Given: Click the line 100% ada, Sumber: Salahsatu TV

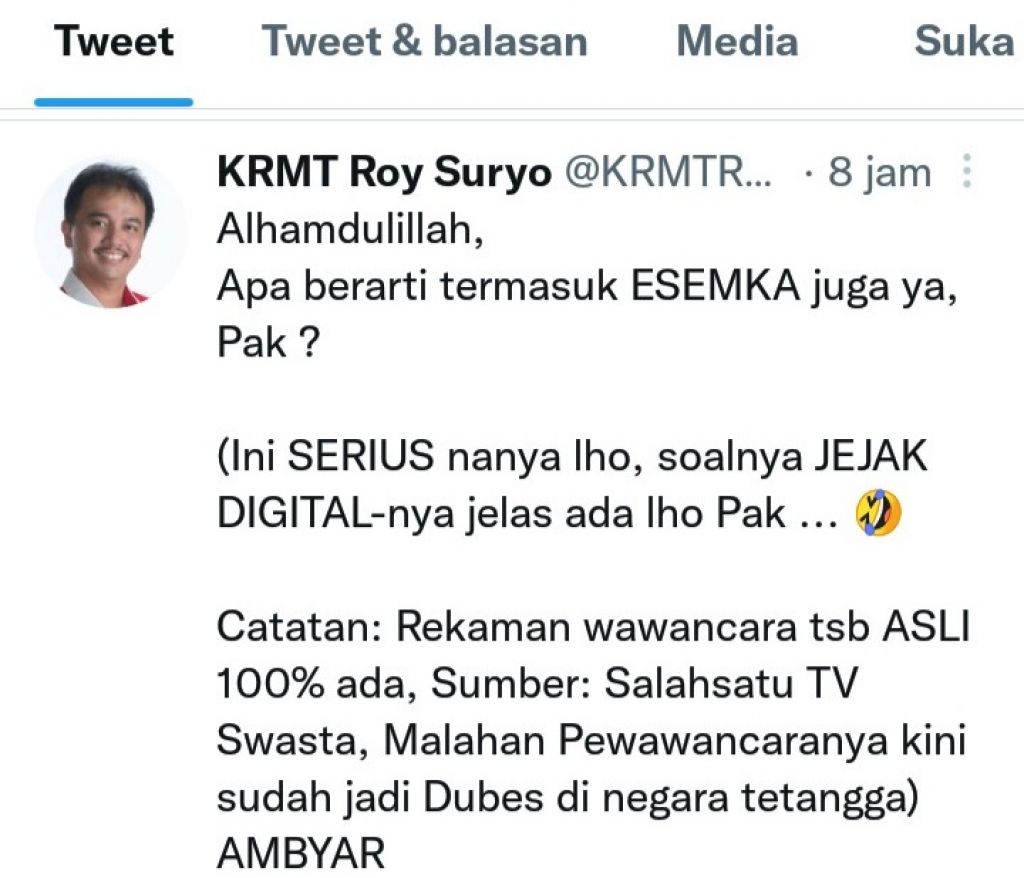Looking at the screenshot, I should pyautogui.click(x=537, y=684).
